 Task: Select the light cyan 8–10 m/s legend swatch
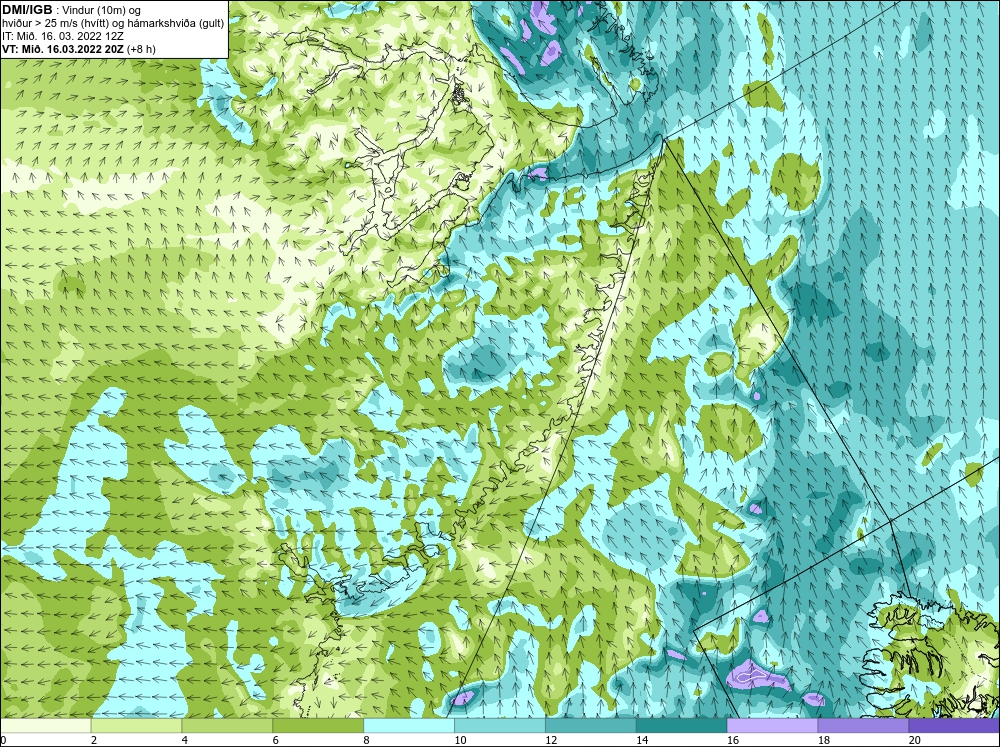click(409, 726)
